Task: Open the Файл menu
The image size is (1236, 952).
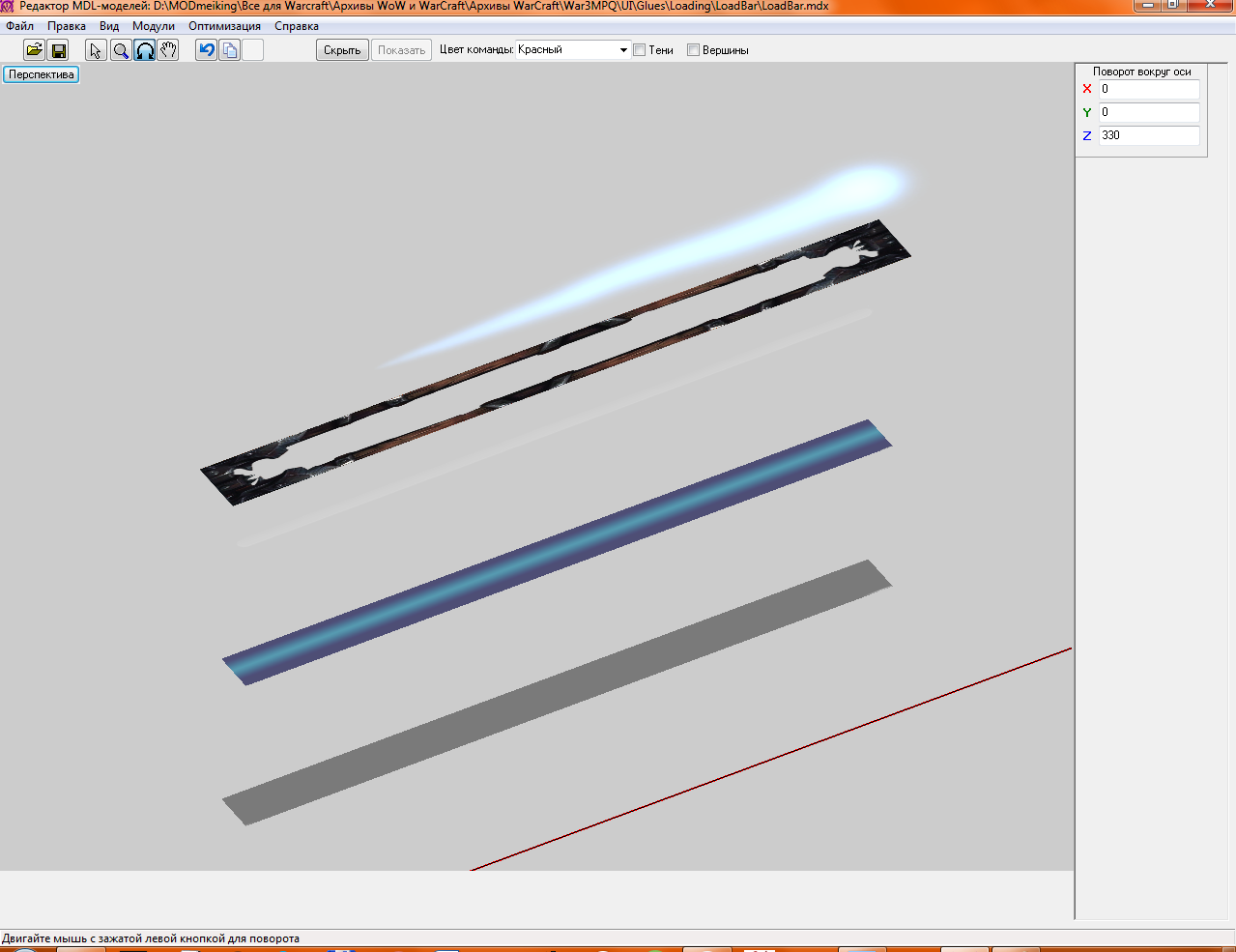Action: point(19,26)
